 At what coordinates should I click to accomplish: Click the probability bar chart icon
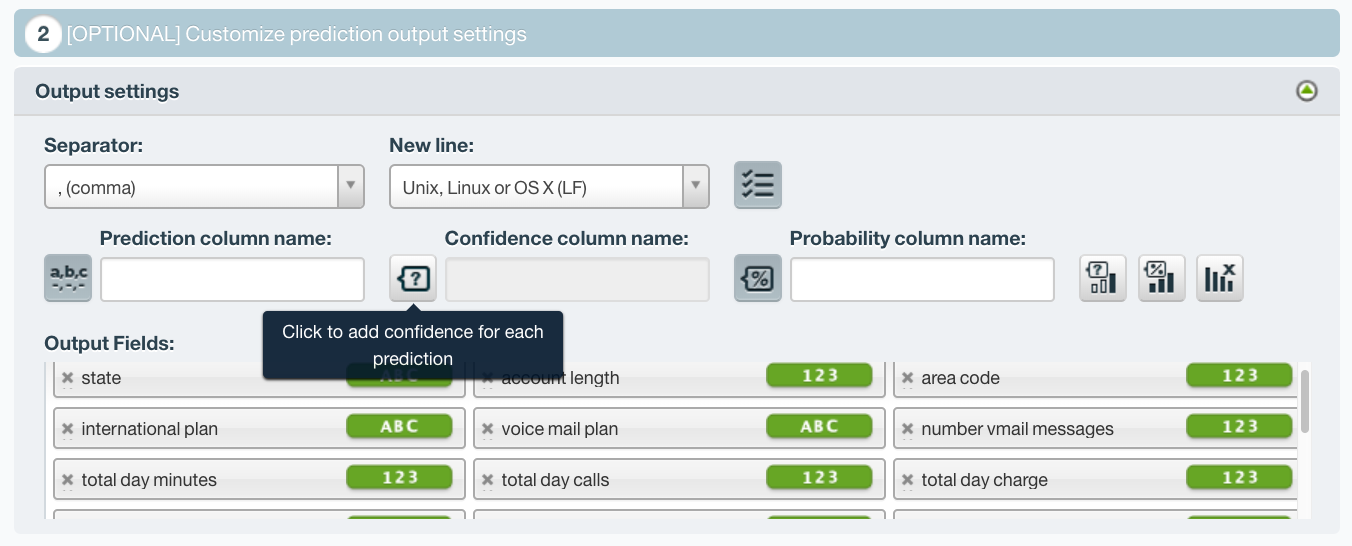1161,278
